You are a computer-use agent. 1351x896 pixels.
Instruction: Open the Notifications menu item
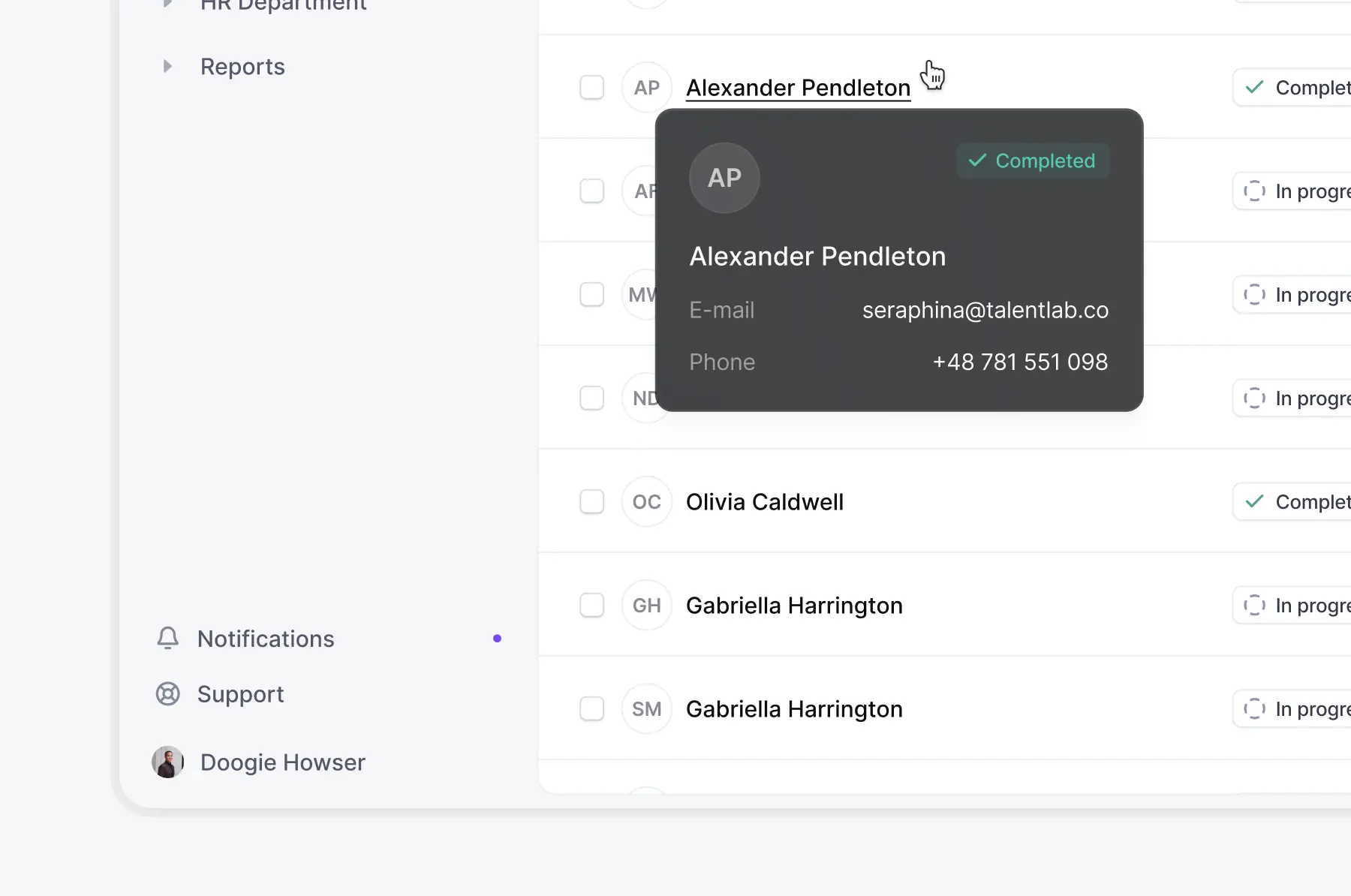pyautogui.click(x=266, y=639)
